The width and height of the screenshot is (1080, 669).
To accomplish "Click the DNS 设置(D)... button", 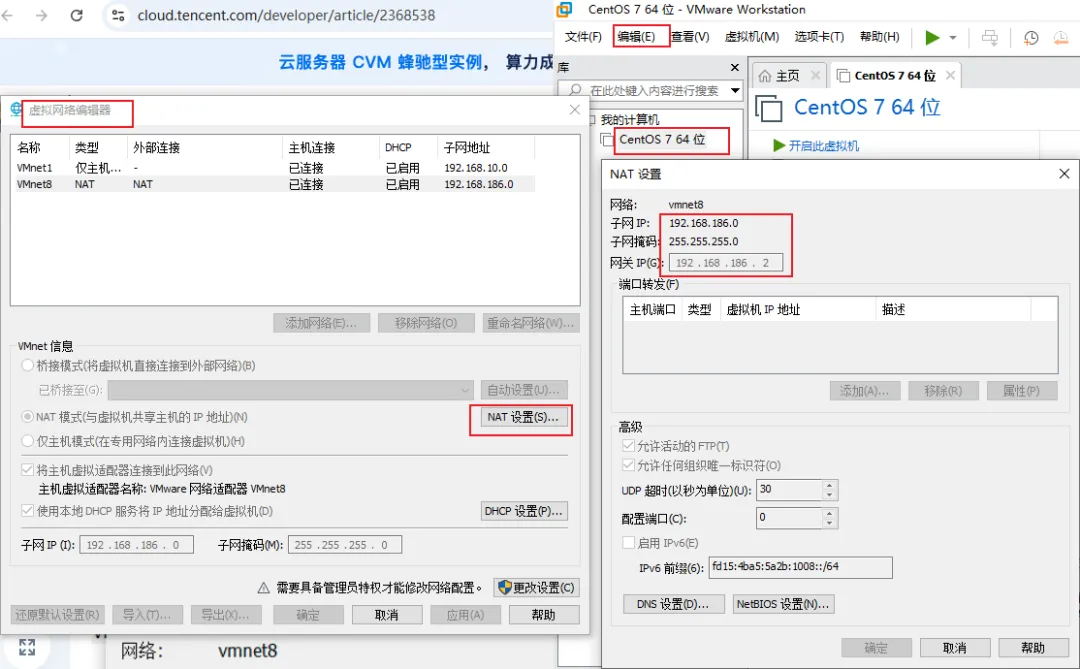I will tap(673, 604).
